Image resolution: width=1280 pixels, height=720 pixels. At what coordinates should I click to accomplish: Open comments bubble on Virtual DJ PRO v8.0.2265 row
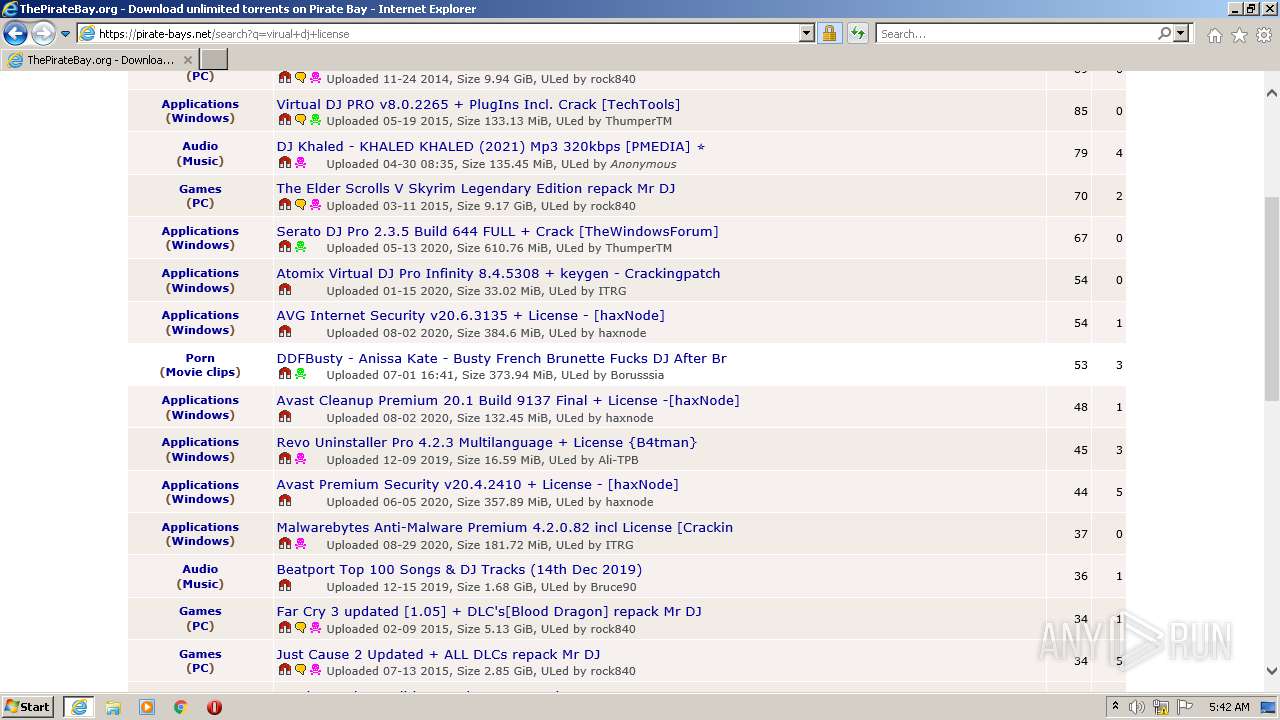click(x=300, y=120)
